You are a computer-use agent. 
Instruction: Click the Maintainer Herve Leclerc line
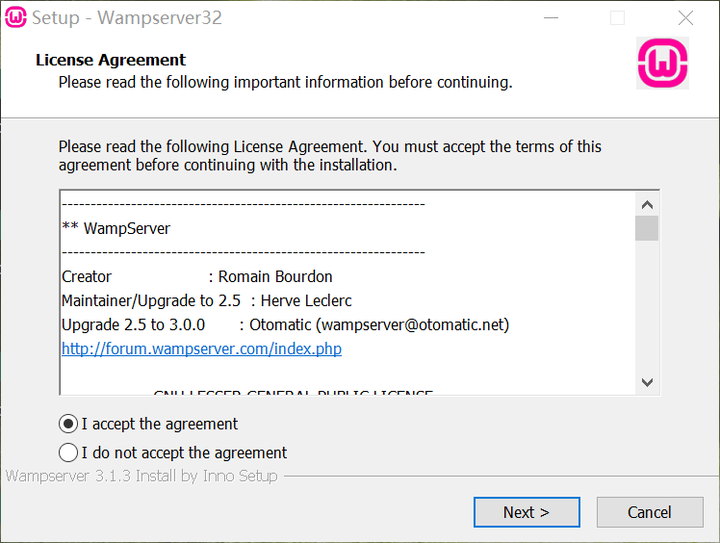point(206,300)
